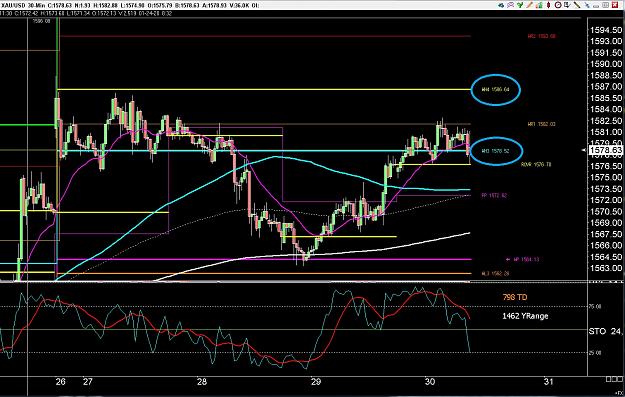Click the XAU/USD 30-Min title text
Viewport: 625px width, 397px height.
point(23,5)
